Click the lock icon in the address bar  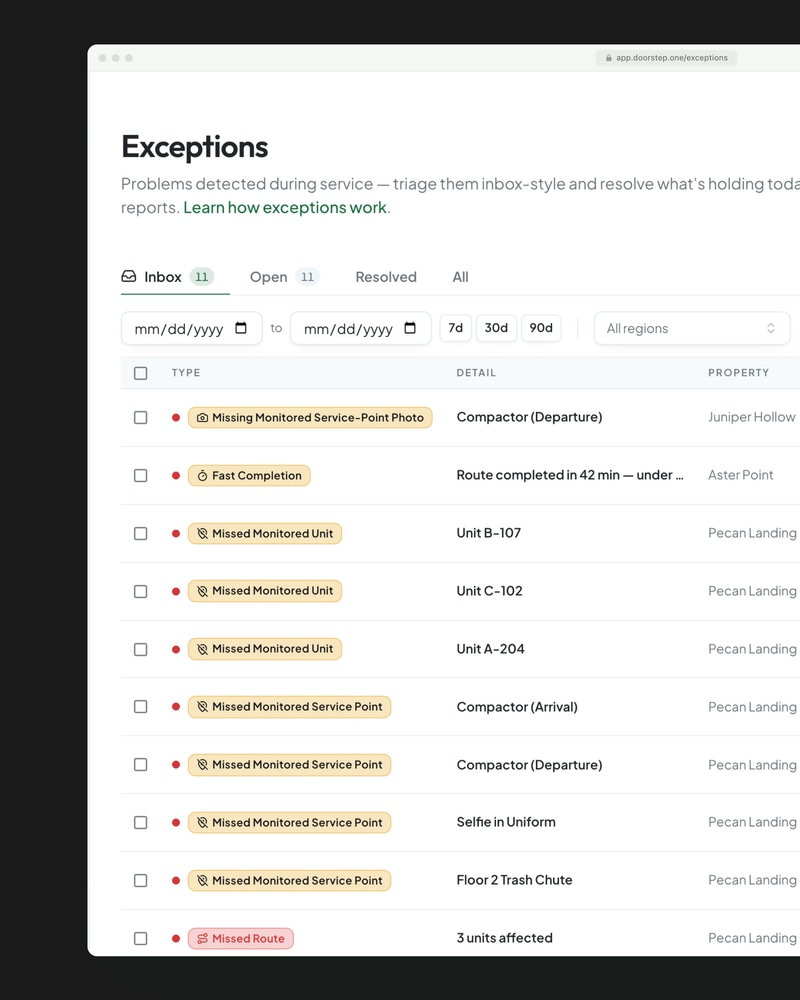coord(609,58)
